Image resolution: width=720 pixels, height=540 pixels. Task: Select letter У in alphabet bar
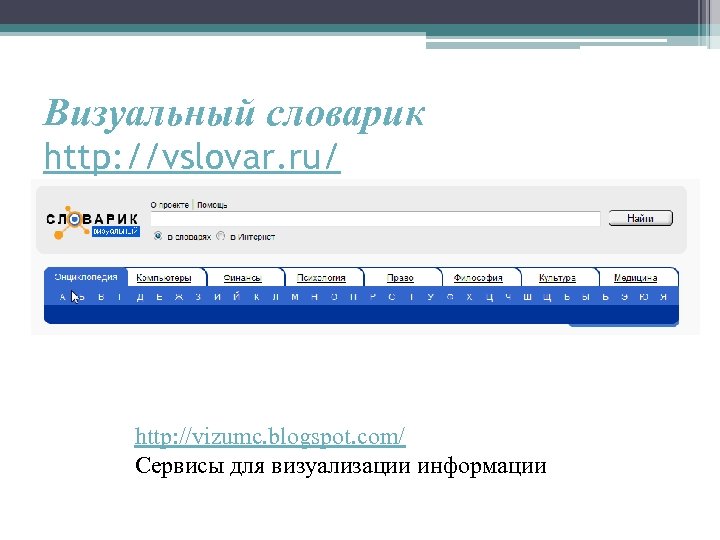coord(430,297)
